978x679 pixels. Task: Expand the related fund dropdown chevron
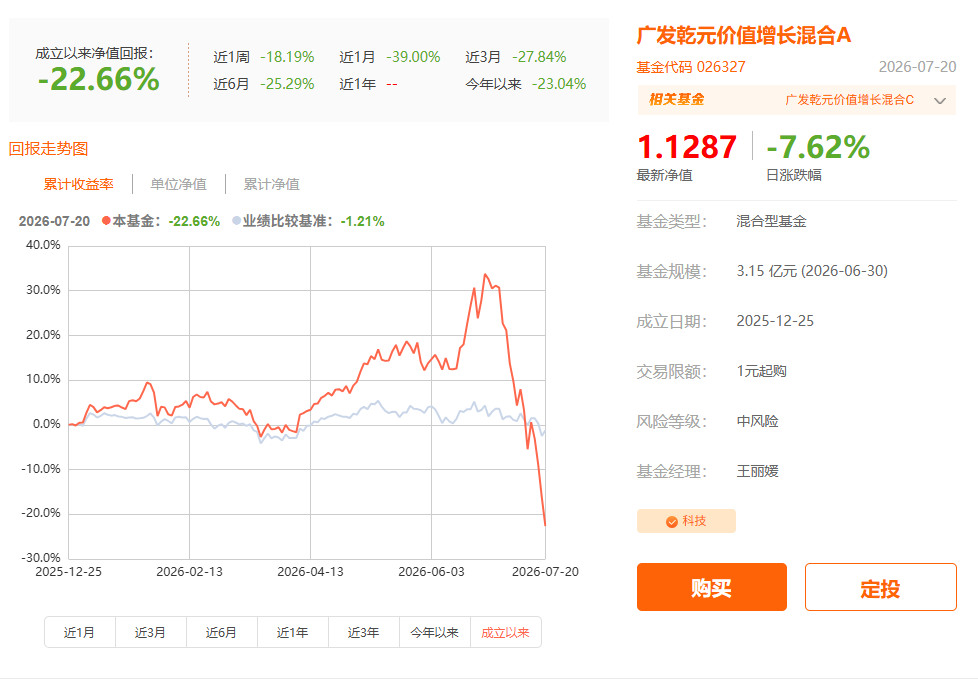point(940,100)
